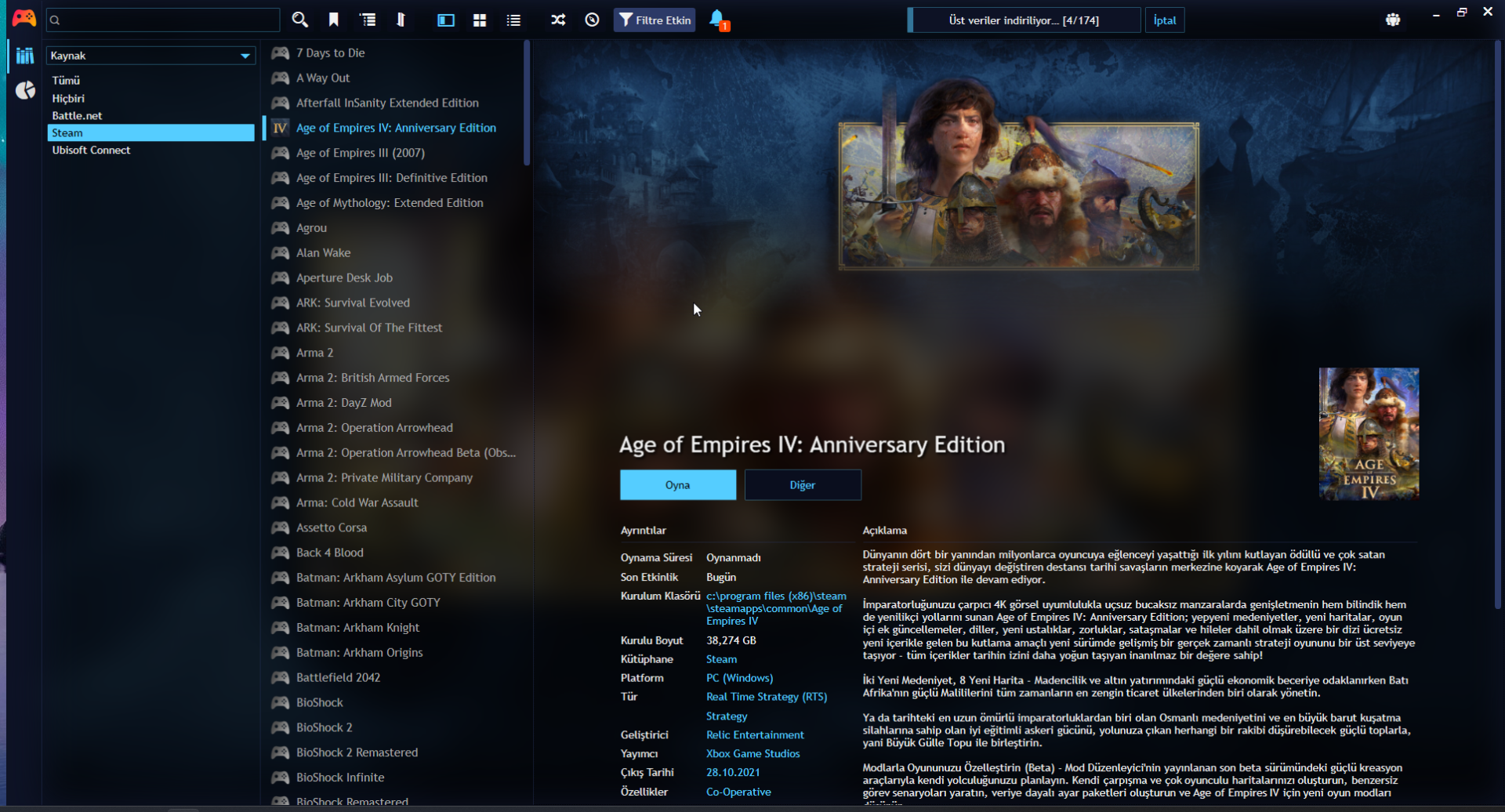
Task: Switch to List view mode
Action: point(513,20)
